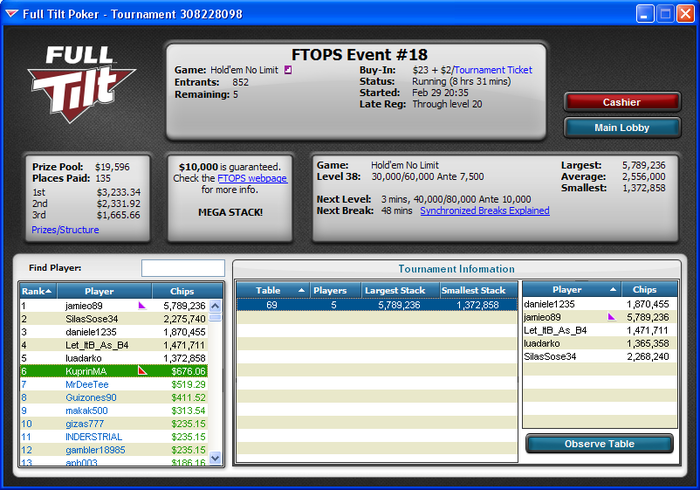Open the Cashier
The height and width of the screenshot is (490, 700).
621,102
